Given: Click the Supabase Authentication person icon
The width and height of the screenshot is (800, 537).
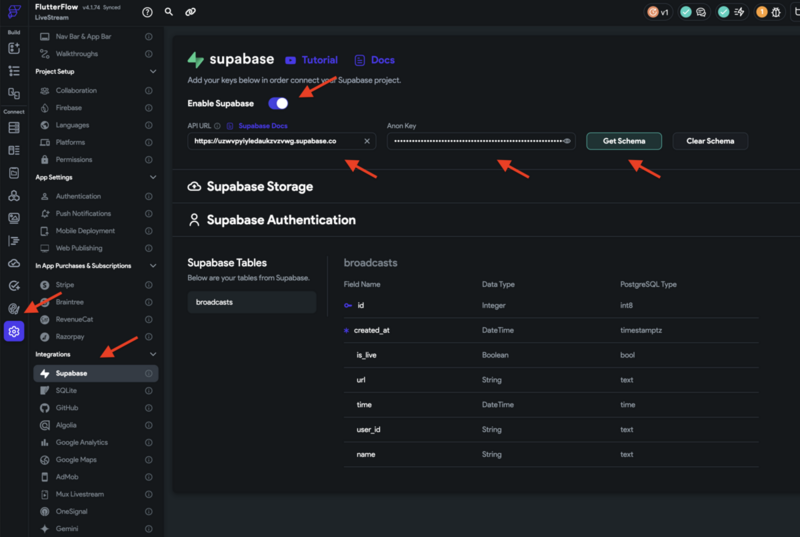Looking at the screenshot, I should coord(194,220).
